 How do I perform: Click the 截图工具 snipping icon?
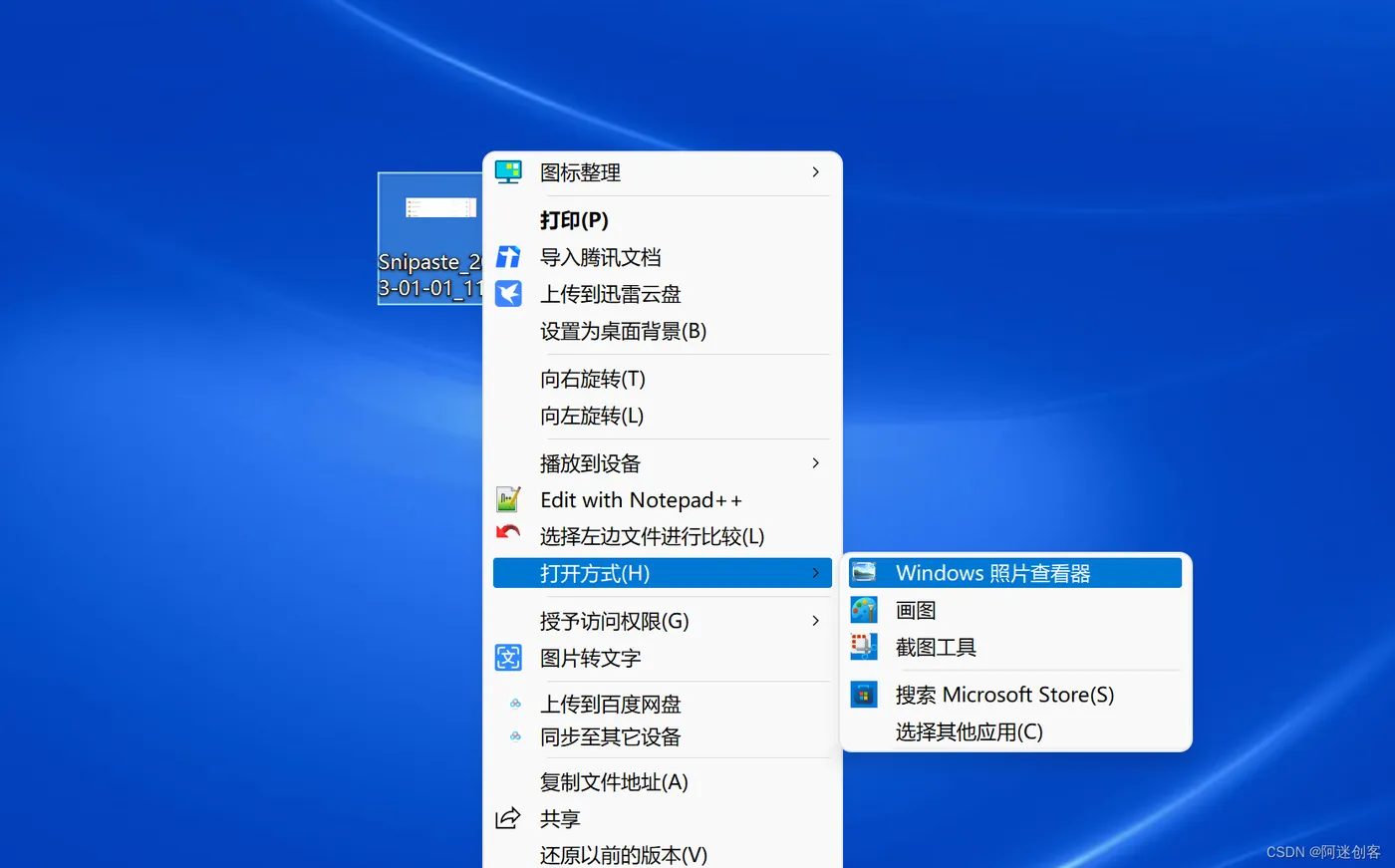coord(864,647)
